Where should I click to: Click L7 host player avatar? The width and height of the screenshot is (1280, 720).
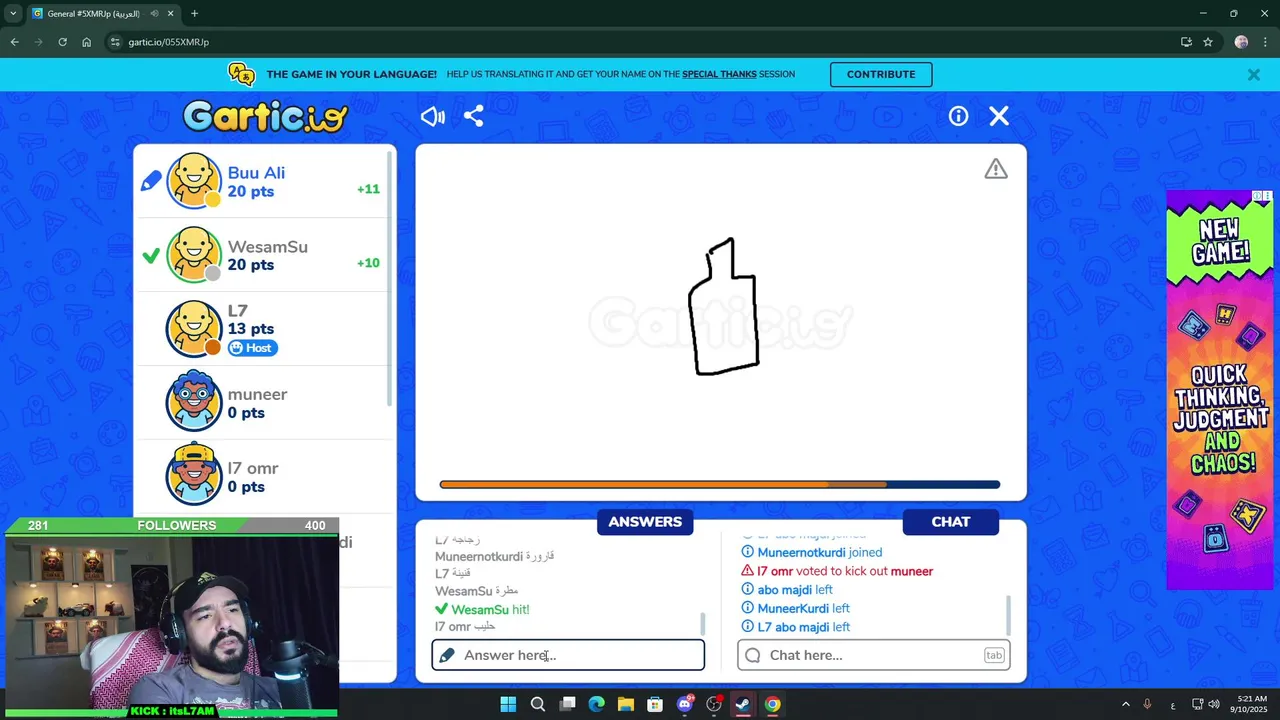193,328
